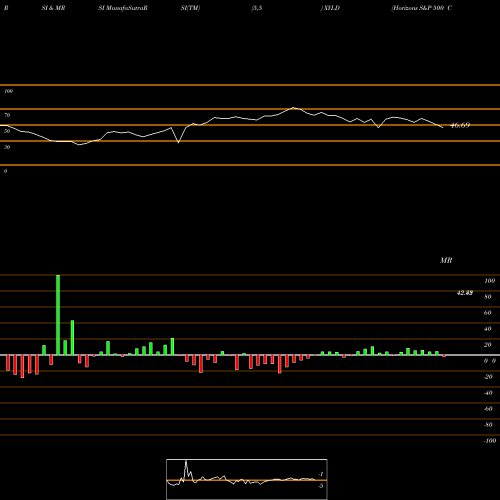Screen dimensions: 500x500
Task: Click the MR axis label 40
Action: pyautogui.click(x=488, y=329)
